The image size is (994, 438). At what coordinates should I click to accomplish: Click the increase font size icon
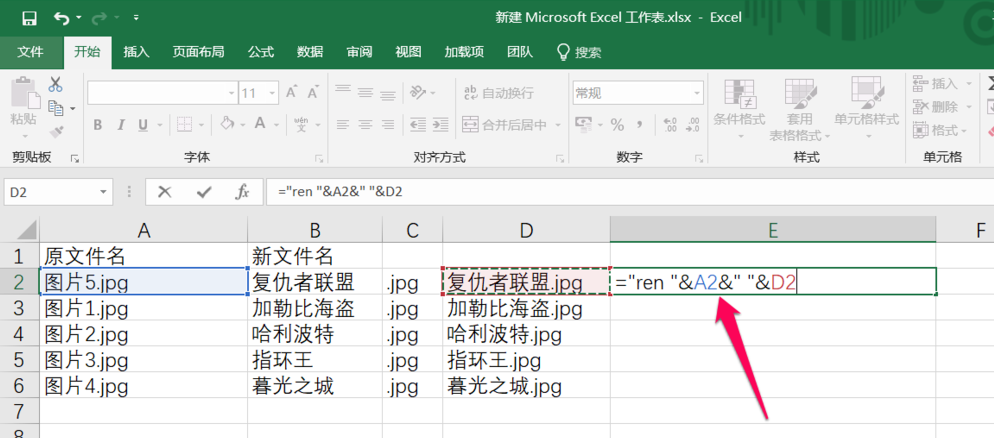pyautogui.click(x=294, y=93)
